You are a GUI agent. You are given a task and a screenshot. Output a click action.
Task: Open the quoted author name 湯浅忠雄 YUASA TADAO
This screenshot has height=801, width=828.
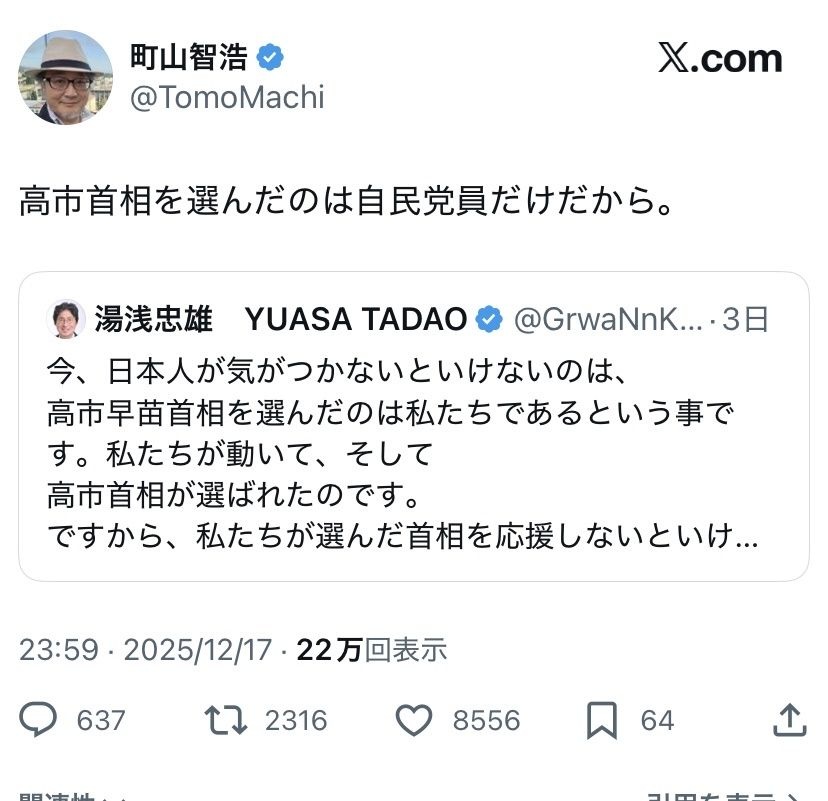[280, 319]
